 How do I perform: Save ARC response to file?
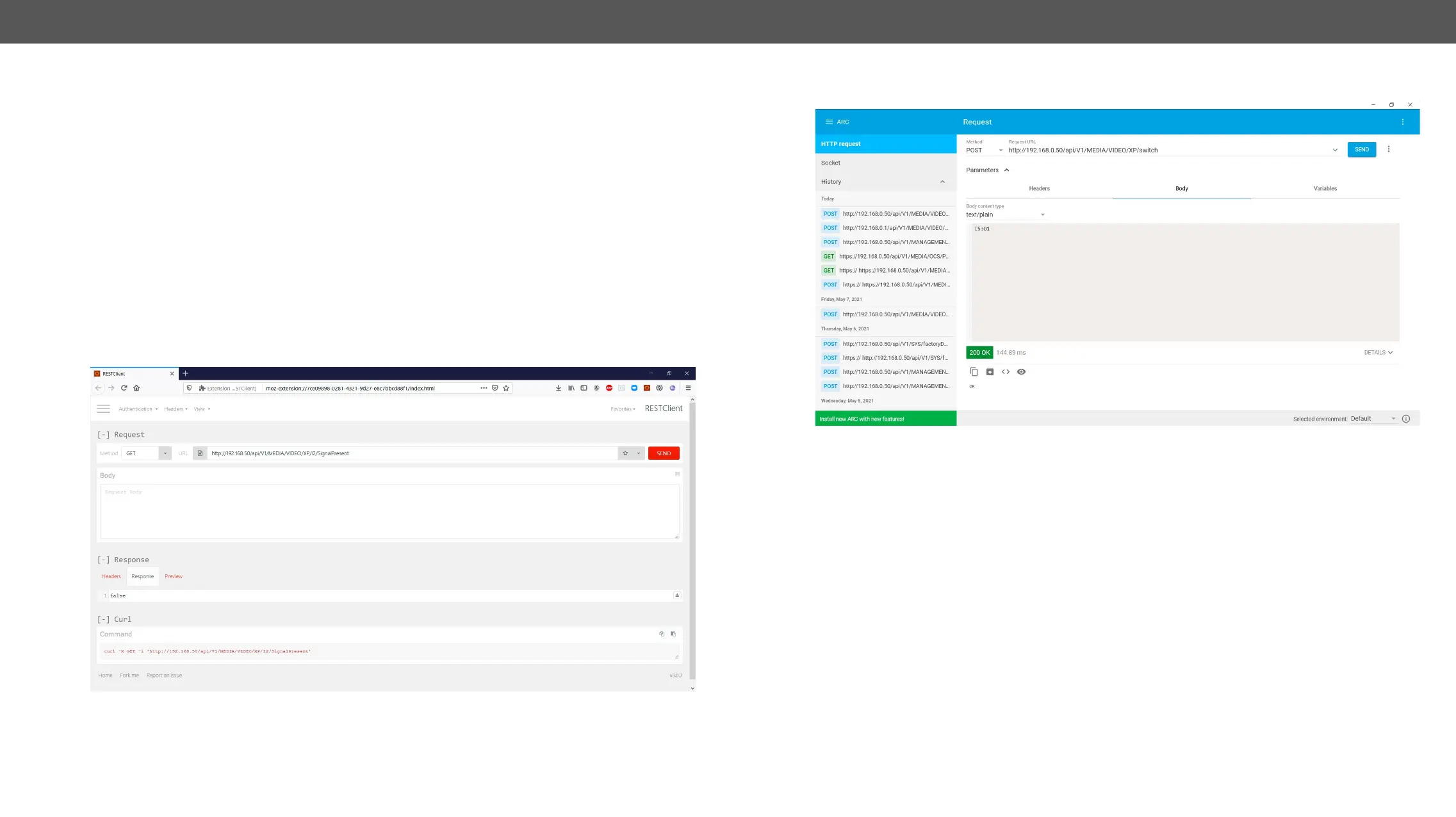[x=990, y=372]
